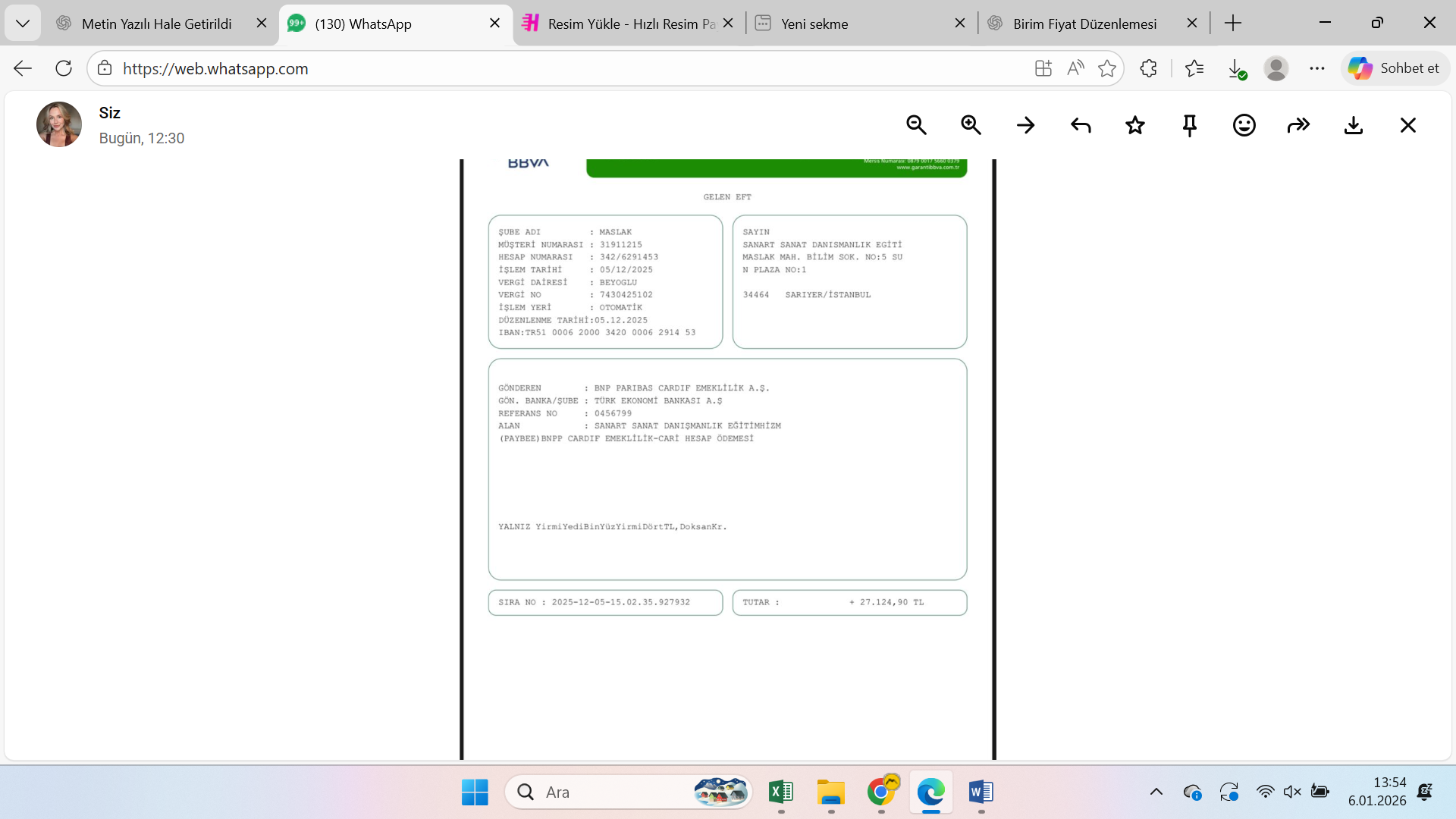Zoom out the image in WhatsApp viewer

pos(916,125)
